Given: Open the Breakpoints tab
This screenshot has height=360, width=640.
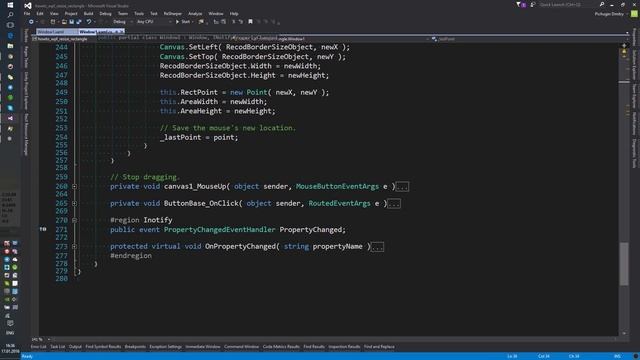Looking at the screenshot, I should pyautogui.click(x=135, y=347).
